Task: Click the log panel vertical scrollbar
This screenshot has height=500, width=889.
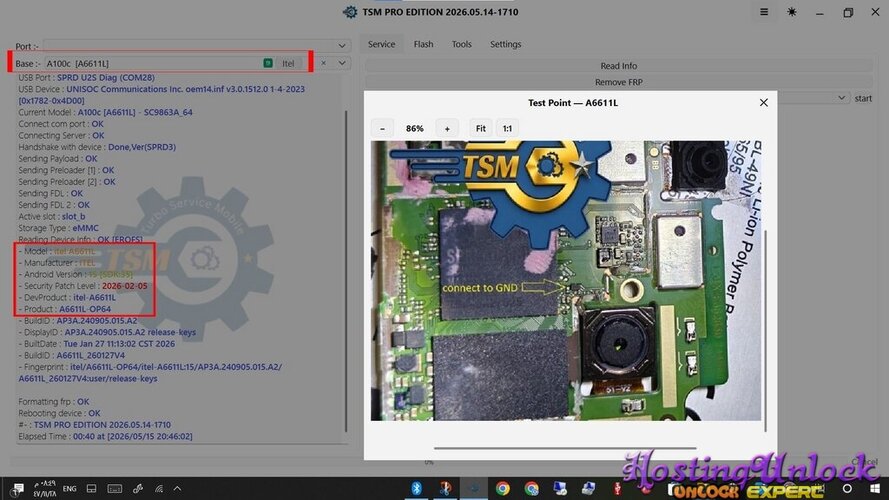Action: pos(346,271)
